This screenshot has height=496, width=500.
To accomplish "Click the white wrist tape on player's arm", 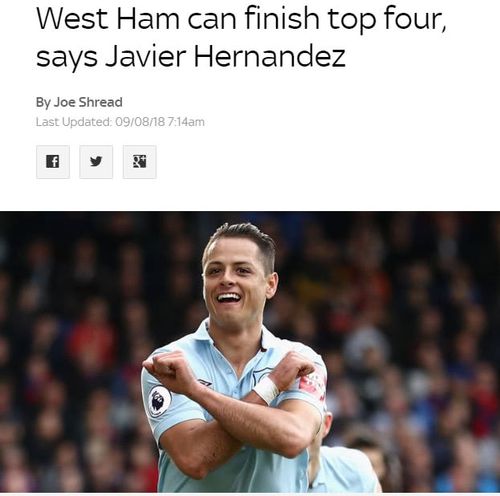I will pos(266,389).
